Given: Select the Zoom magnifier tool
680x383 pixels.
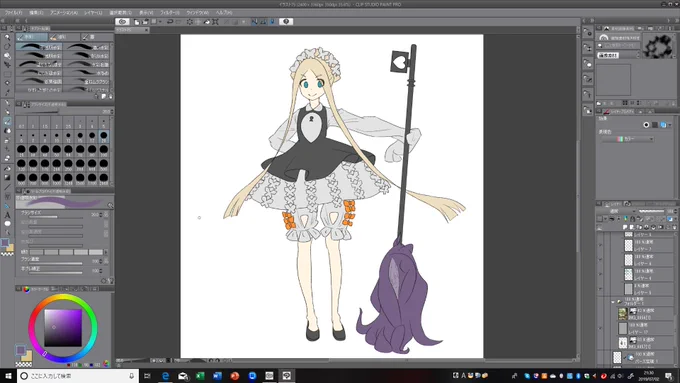Looking at the screenshot, I should point(7,37).
